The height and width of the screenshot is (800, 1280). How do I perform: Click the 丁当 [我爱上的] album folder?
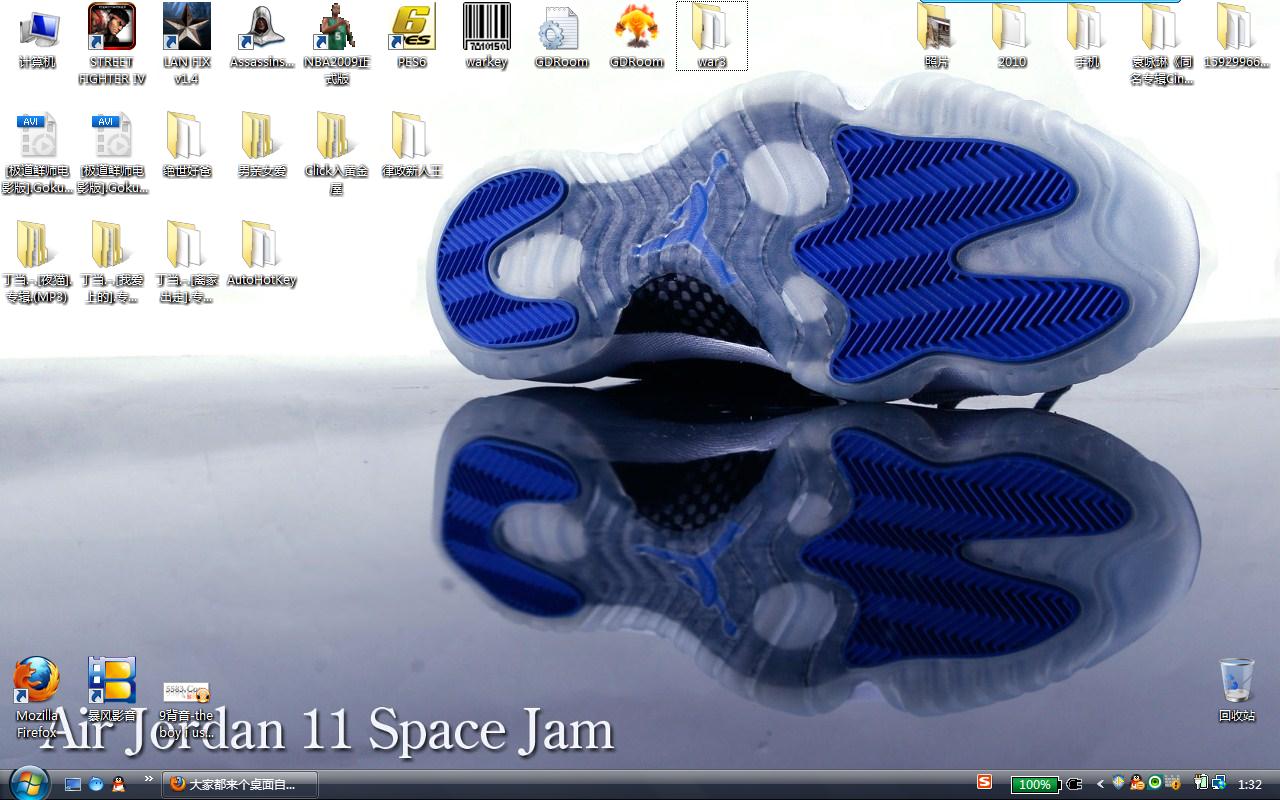point(112,262)
